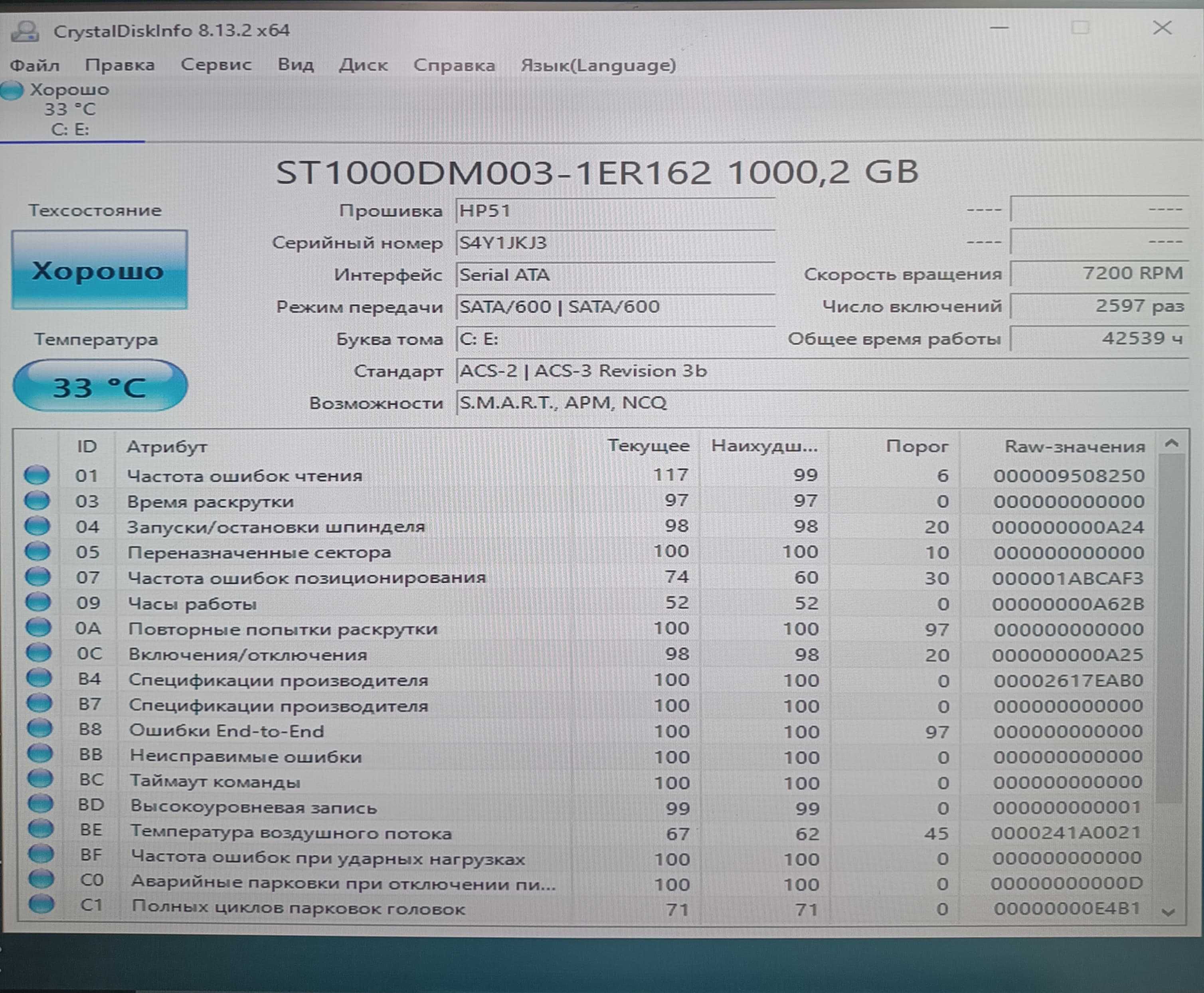This screenshot has height=993, width=1204.
Task: Click status icon for Частота ошибок чтения
Action: pyautogui.click(x=37, y=475)
